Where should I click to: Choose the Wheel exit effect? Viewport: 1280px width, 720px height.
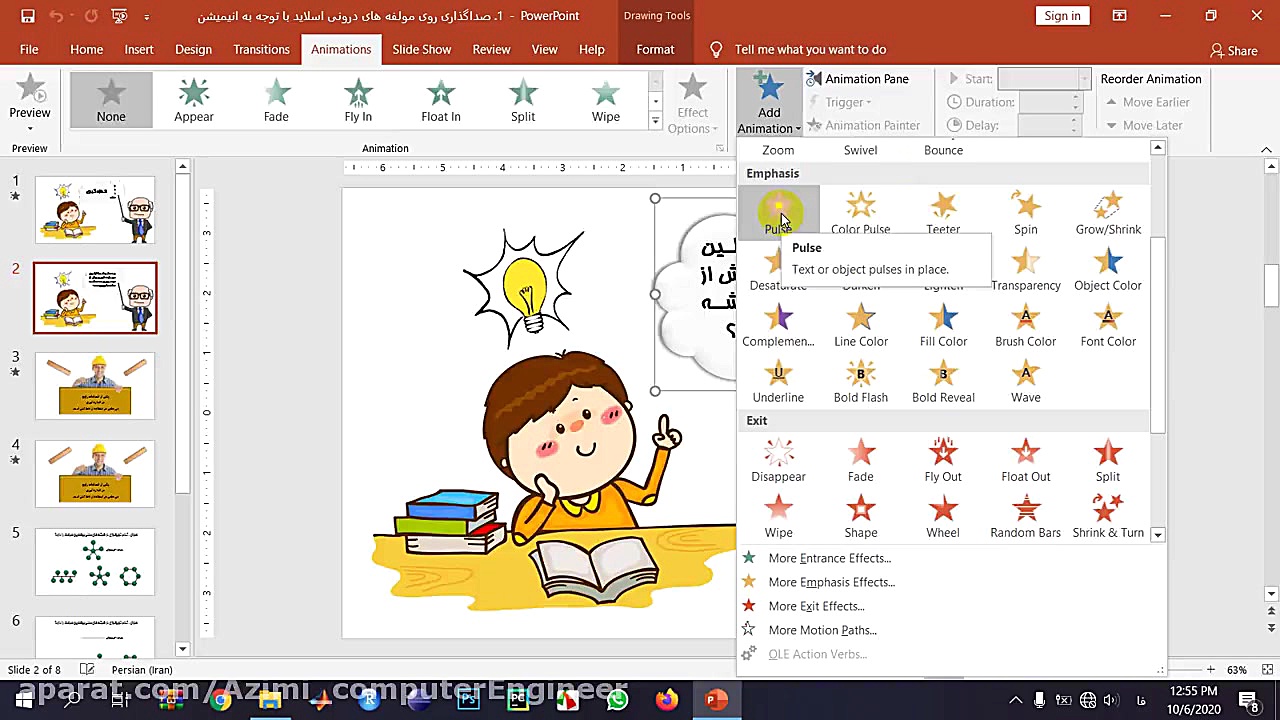coord(942,516)
